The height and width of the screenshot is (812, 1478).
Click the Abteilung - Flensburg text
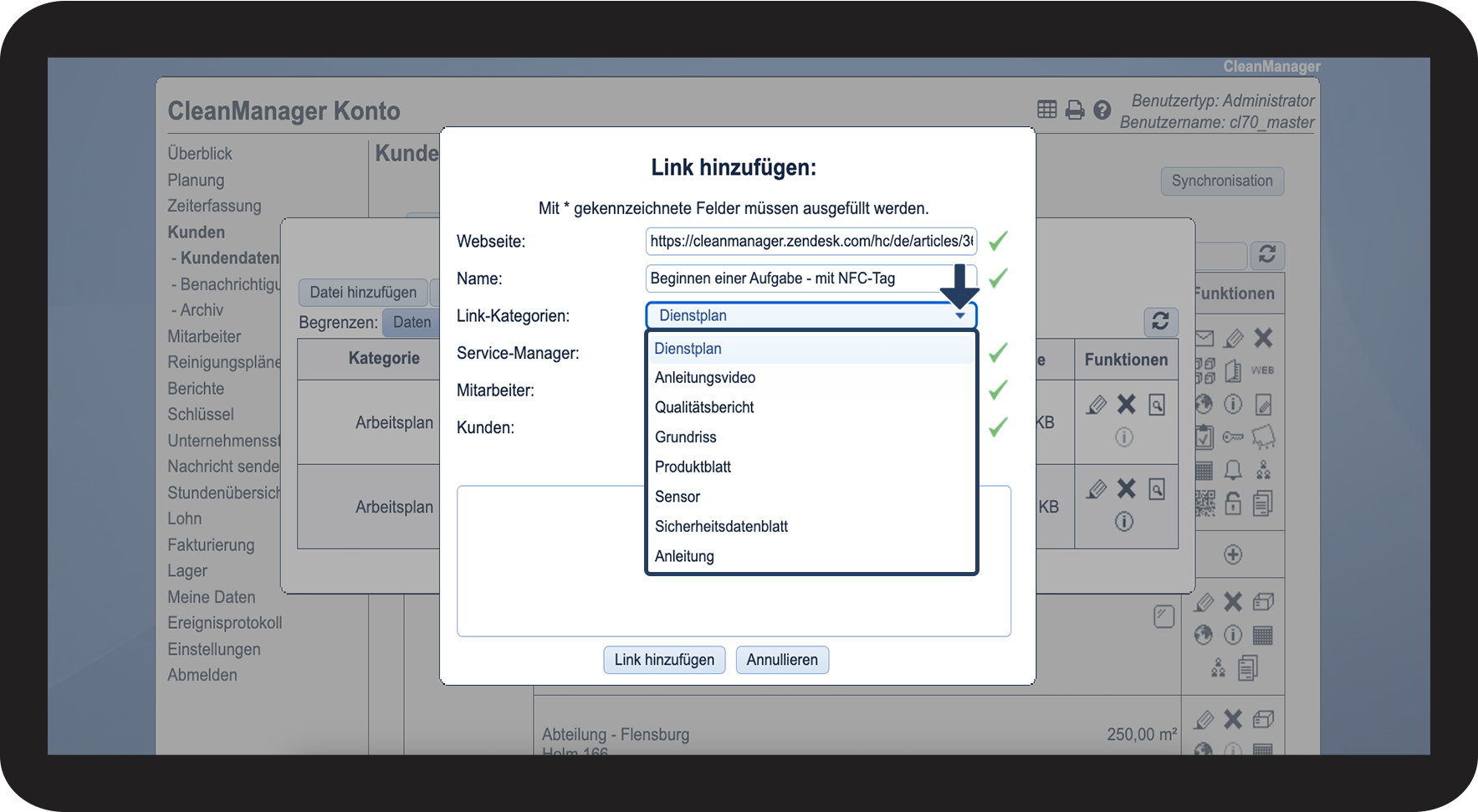tap(616, 735)
